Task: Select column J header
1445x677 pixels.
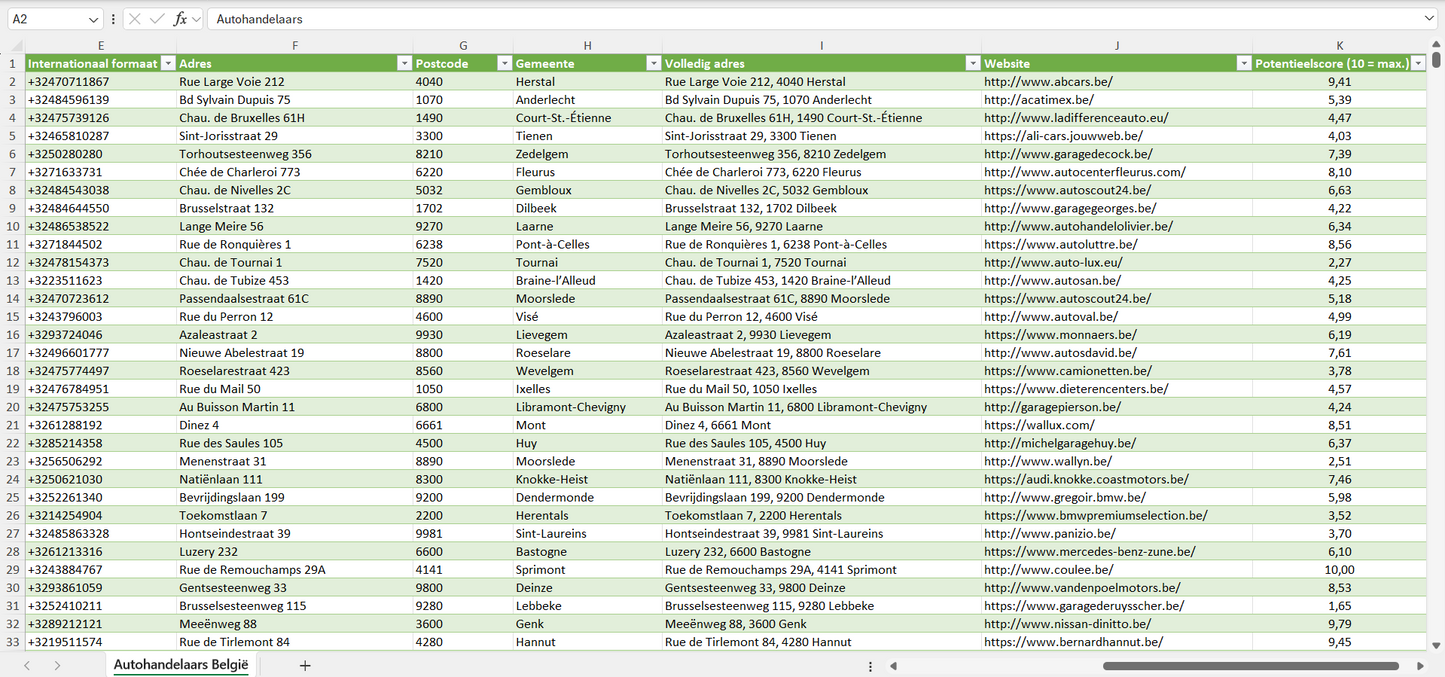Action: pyautogui.click(x=1116, y=45)
